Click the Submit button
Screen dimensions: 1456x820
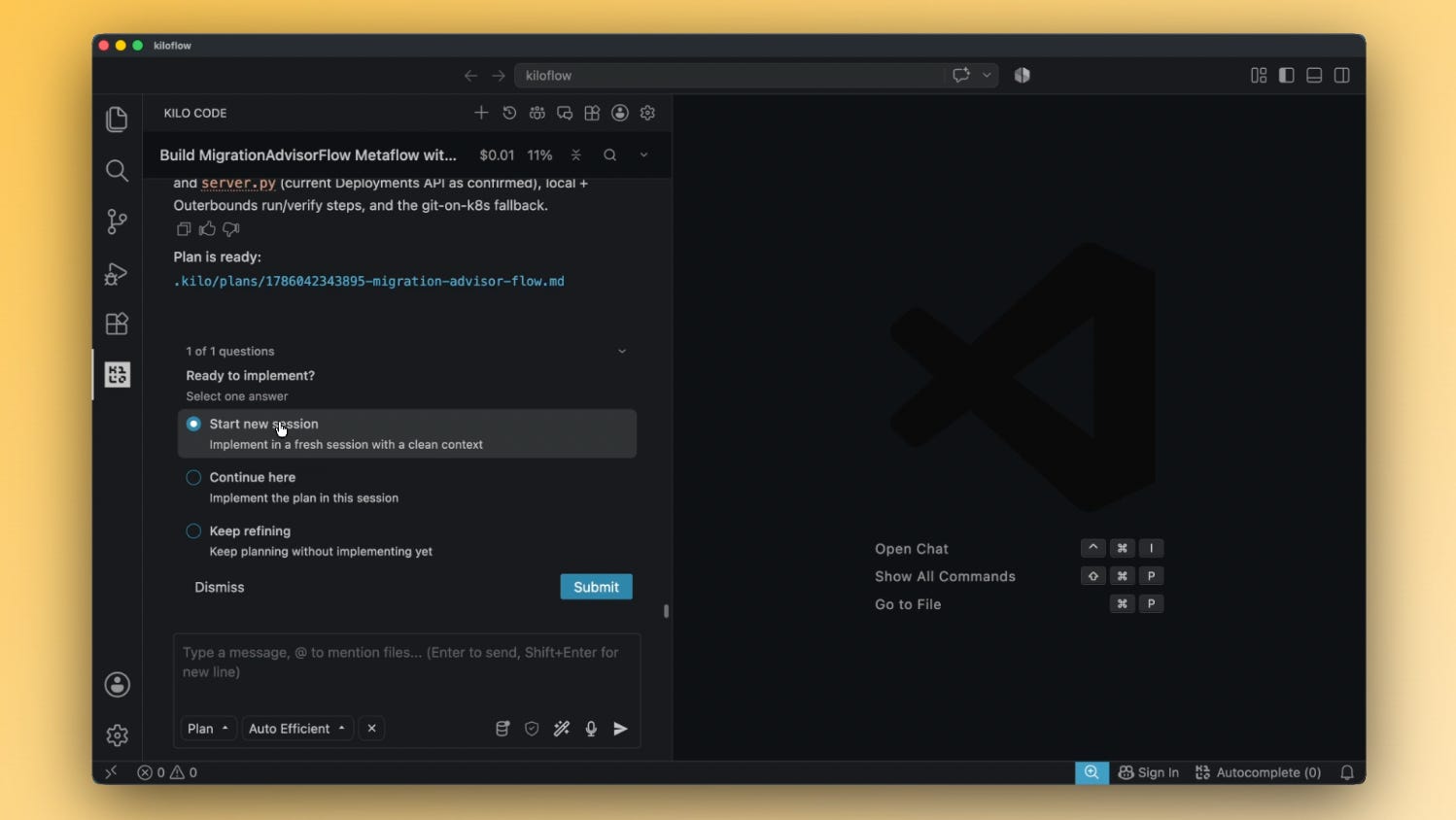596,587
